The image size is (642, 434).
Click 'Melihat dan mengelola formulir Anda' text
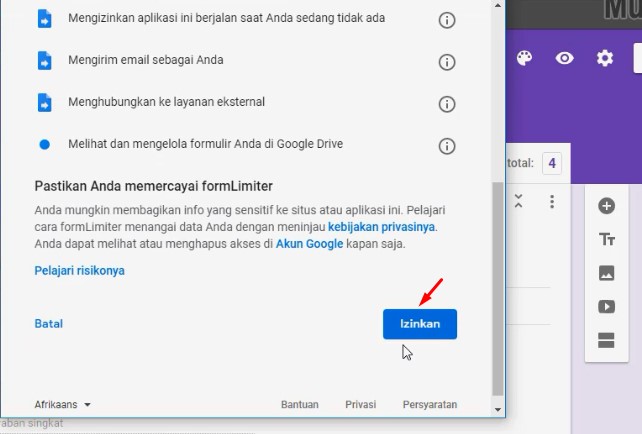(206, 144)
